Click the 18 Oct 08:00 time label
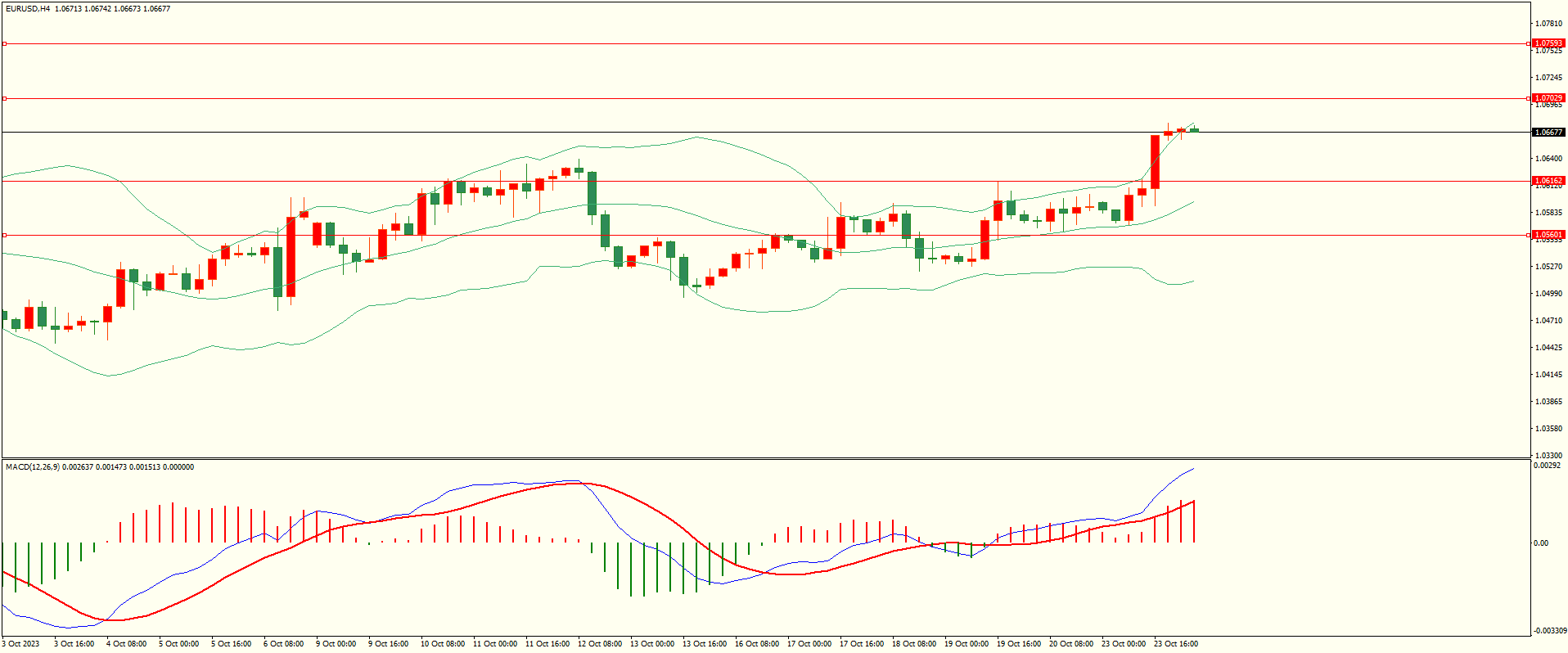The width and height of the screenshot is (1568, 653). click(914, 644)
